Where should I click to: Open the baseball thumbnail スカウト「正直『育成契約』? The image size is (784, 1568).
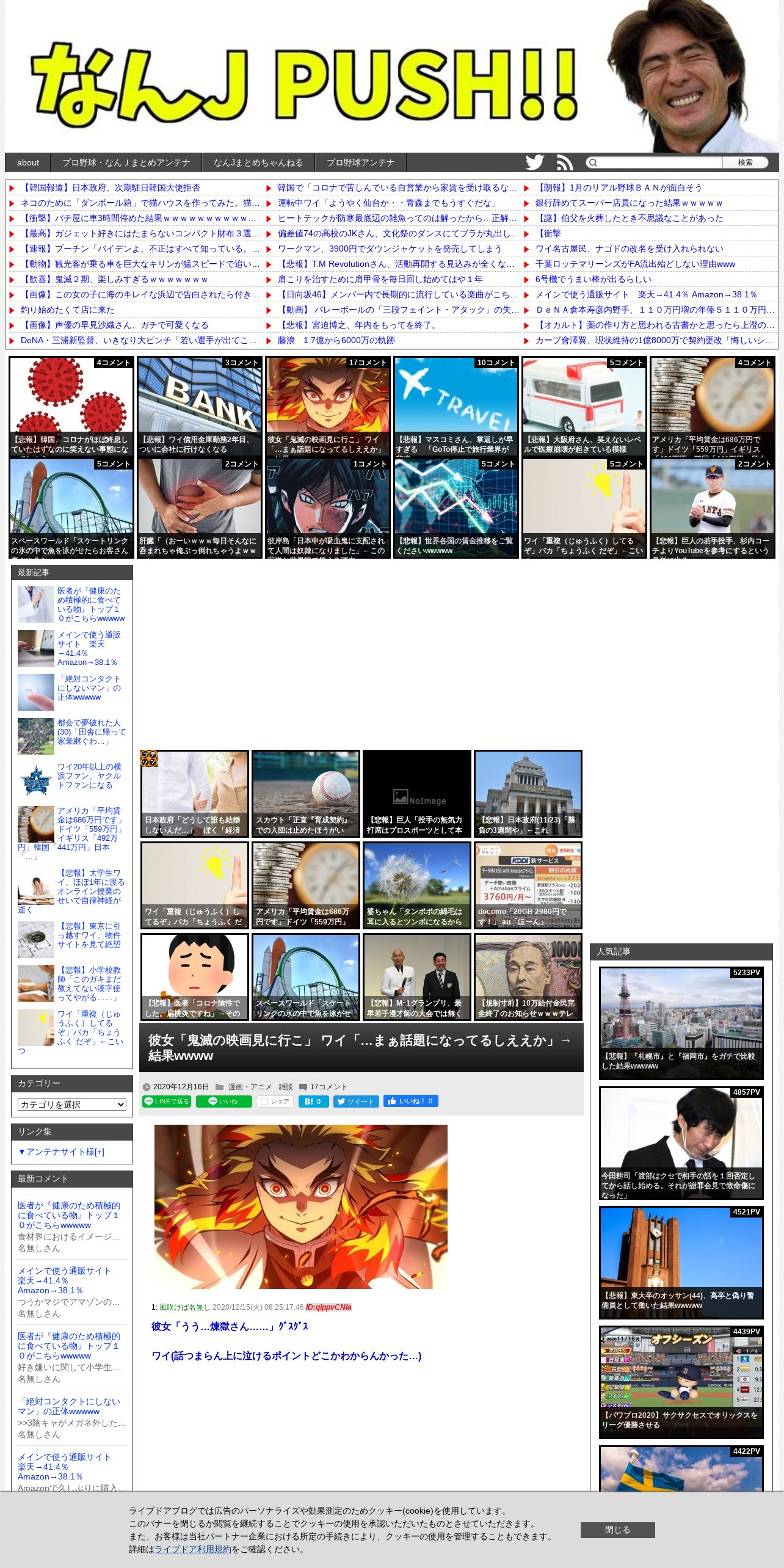[x=306, y=793]
